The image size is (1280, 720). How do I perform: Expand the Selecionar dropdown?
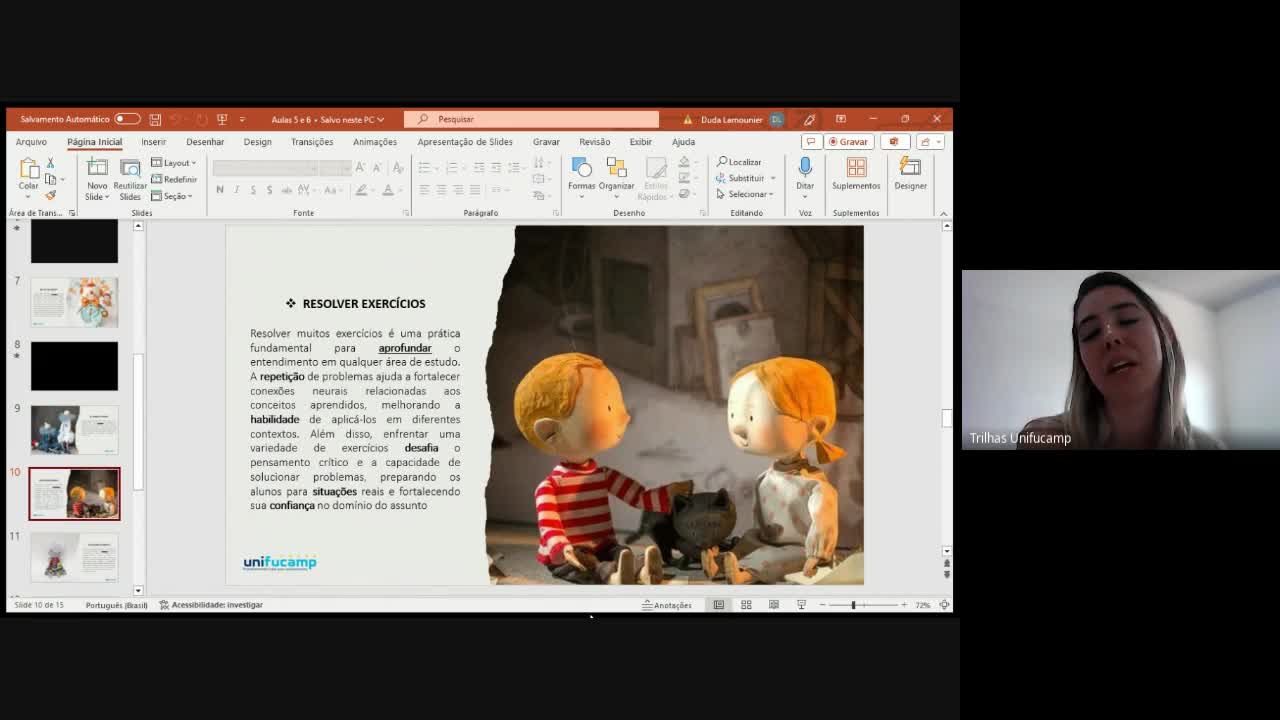click(x=745, y=194)
